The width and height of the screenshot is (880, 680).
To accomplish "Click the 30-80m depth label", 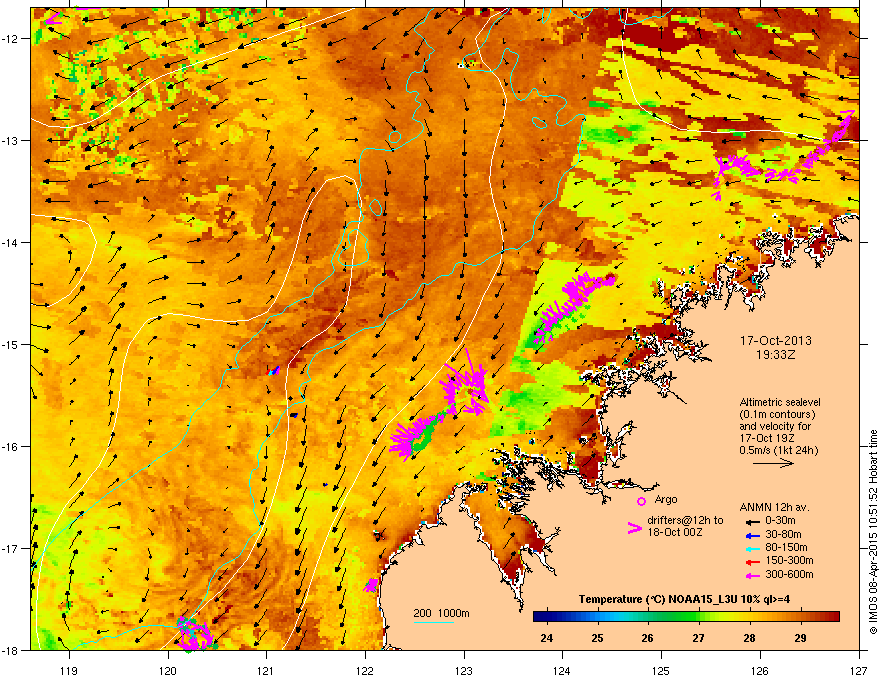I will [x=783, y=535].
